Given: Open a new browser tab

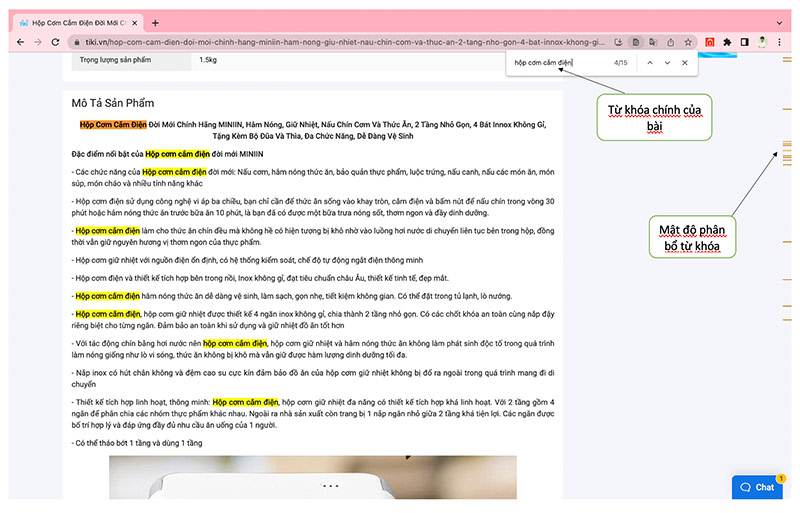Looking at the screenshot, I should (155, 23).
